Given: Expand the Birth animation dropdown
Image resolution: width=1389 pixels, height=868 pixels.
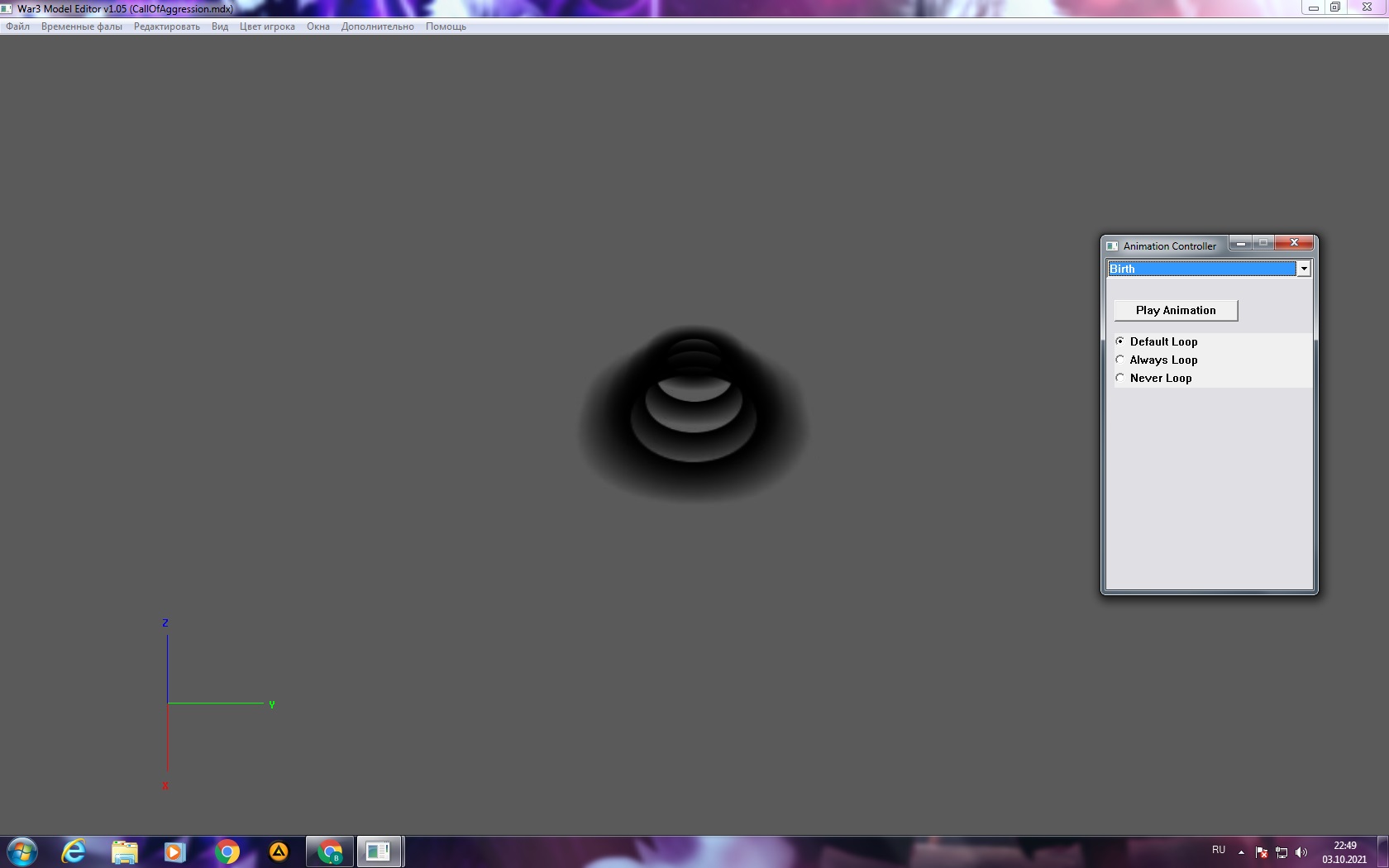Looking at the screenshot, I should [1303, 269].
